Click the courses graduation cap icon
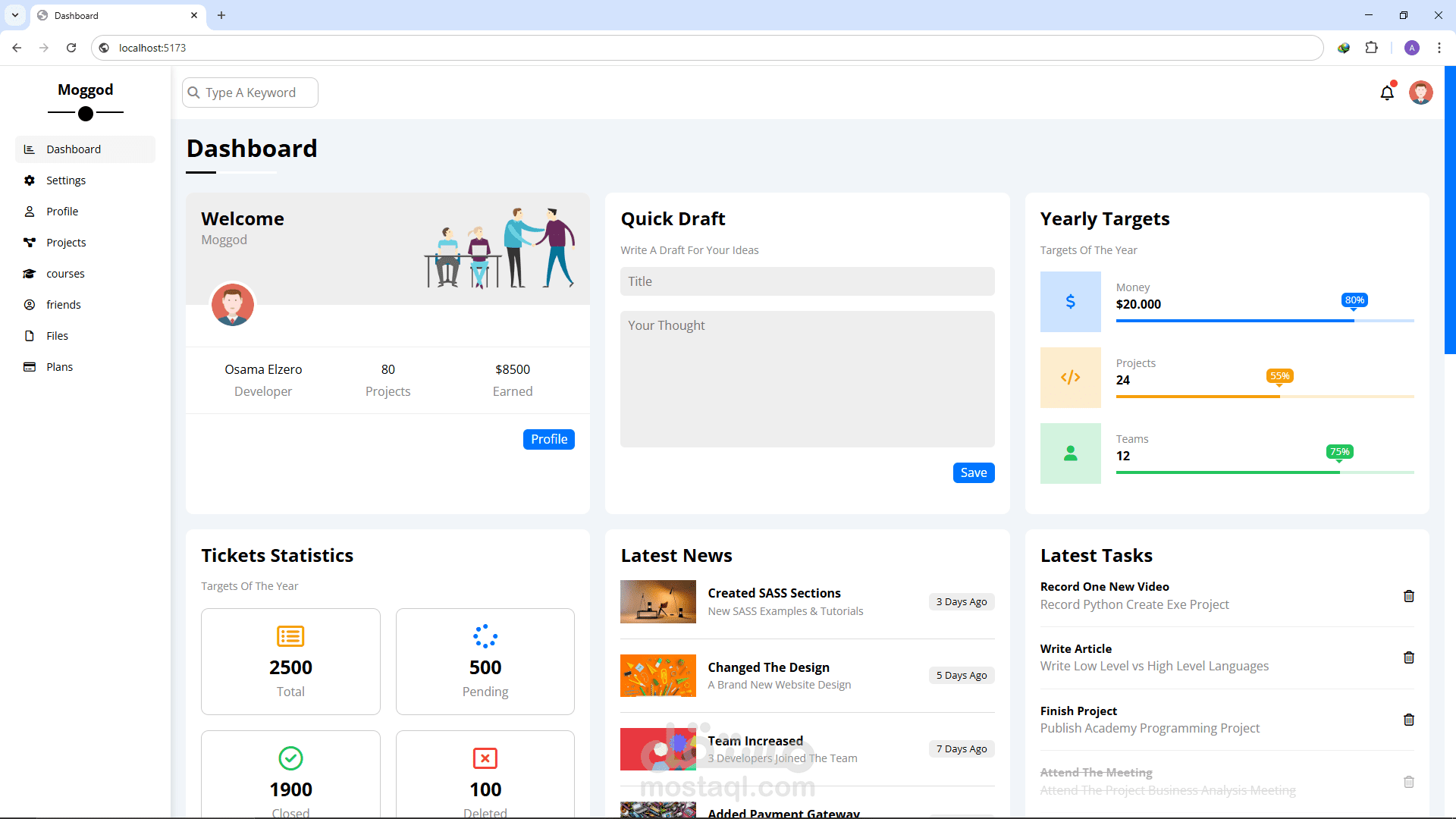Image resolution: width=1456 pixels, height=819 pixels. point(30,274)
